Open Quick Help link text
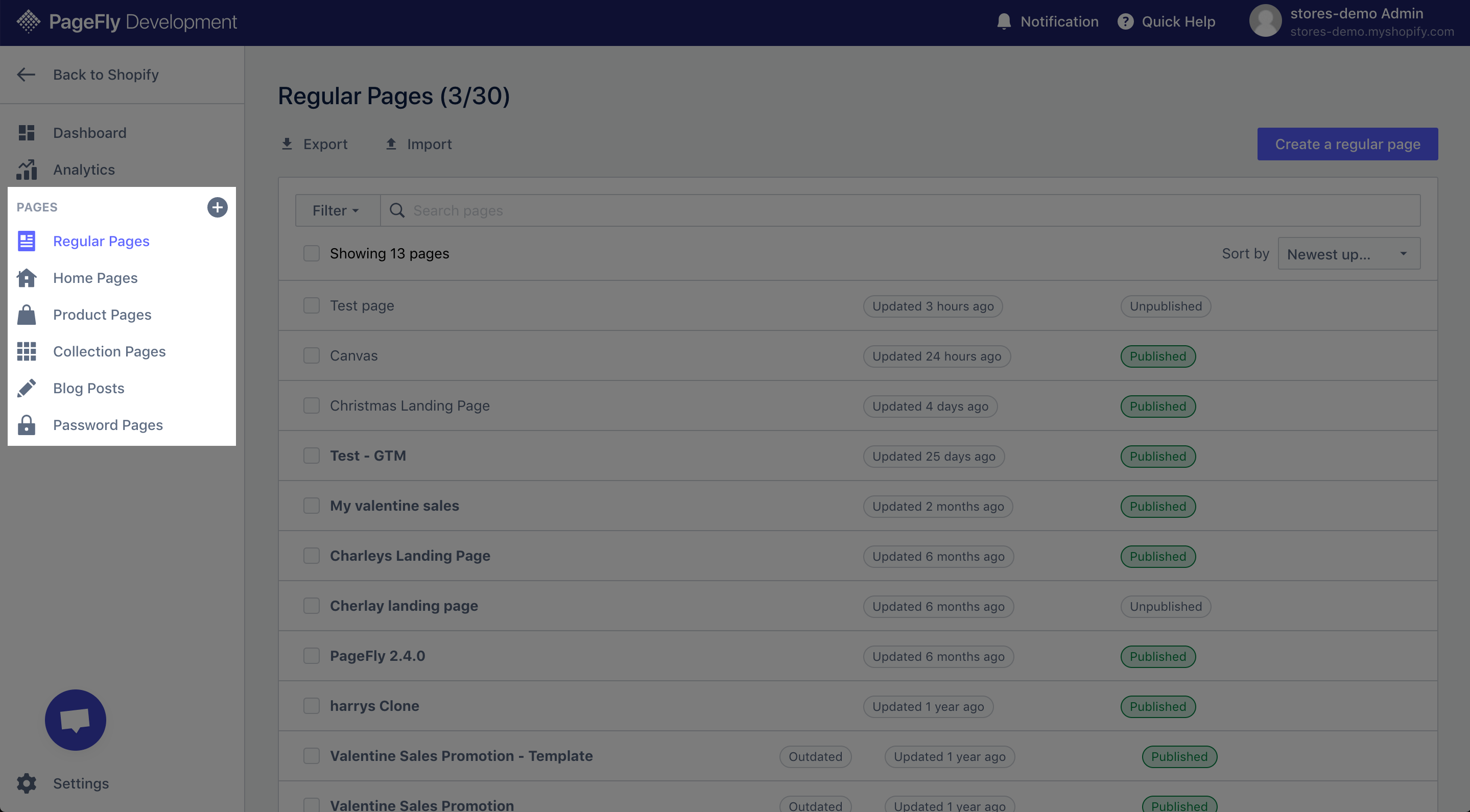The image size is (1470, 812). 1178,21
